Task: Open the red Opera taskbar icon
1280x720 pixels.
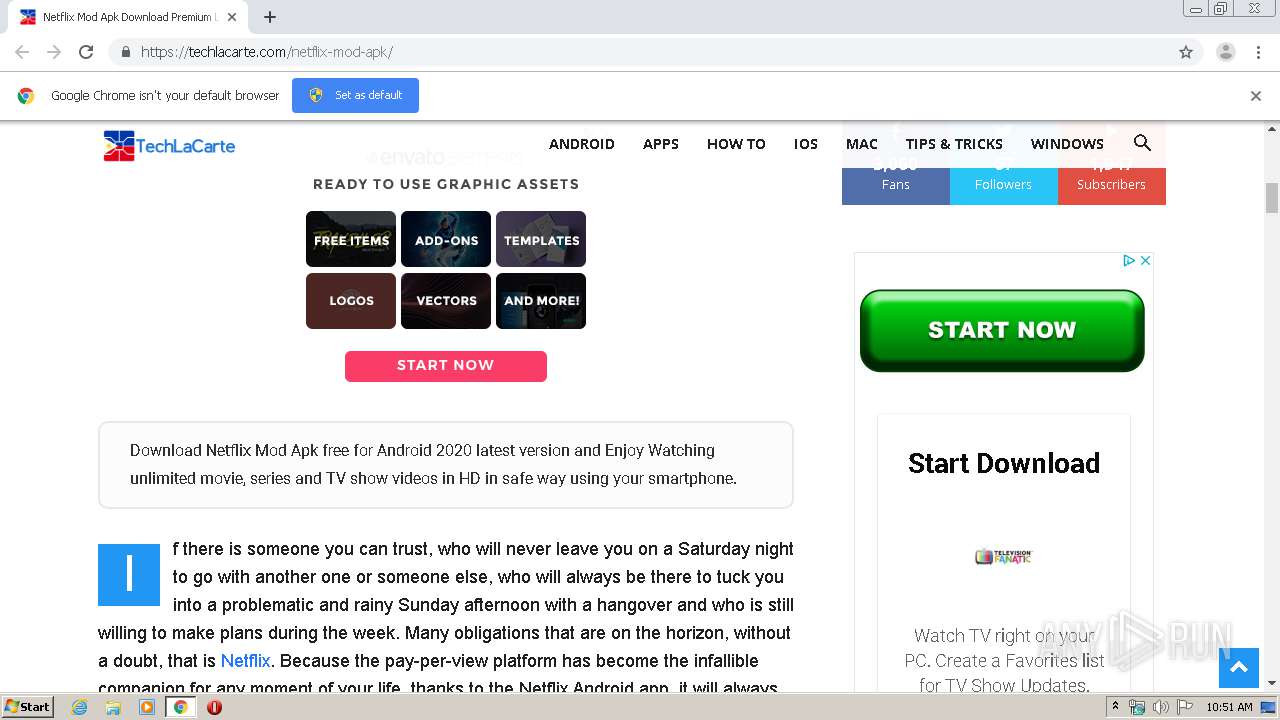Action: pos(214,707)
